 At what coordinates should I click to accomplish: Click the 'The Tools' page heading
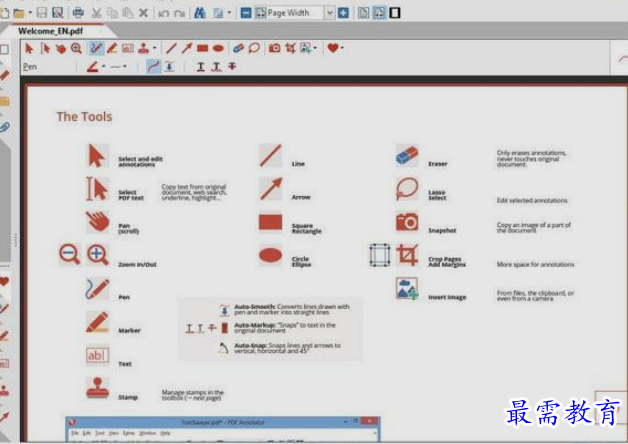click(x=84, y=117)
